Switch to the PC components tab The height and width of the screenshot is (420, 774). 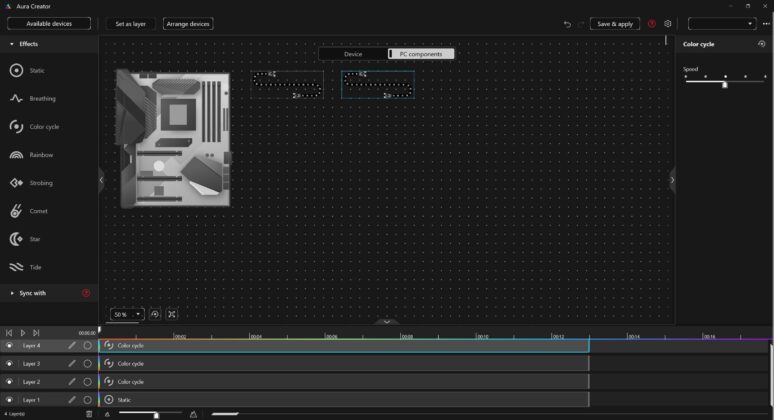[421, 54]
